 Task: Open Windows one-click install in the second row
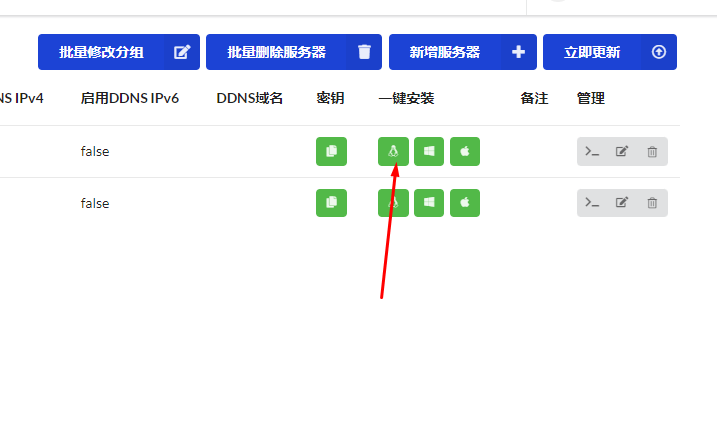429,203
